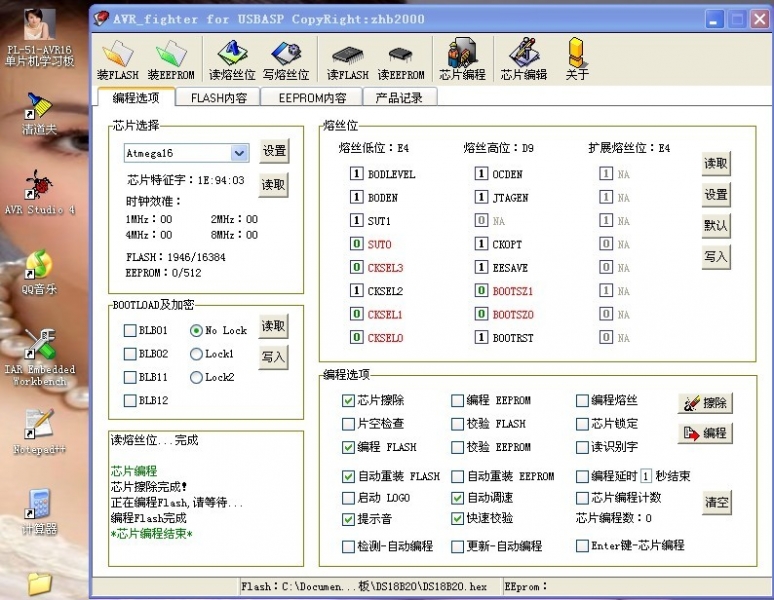Click the 编程 program button
The image size is (774, 600).
point(705,433)
